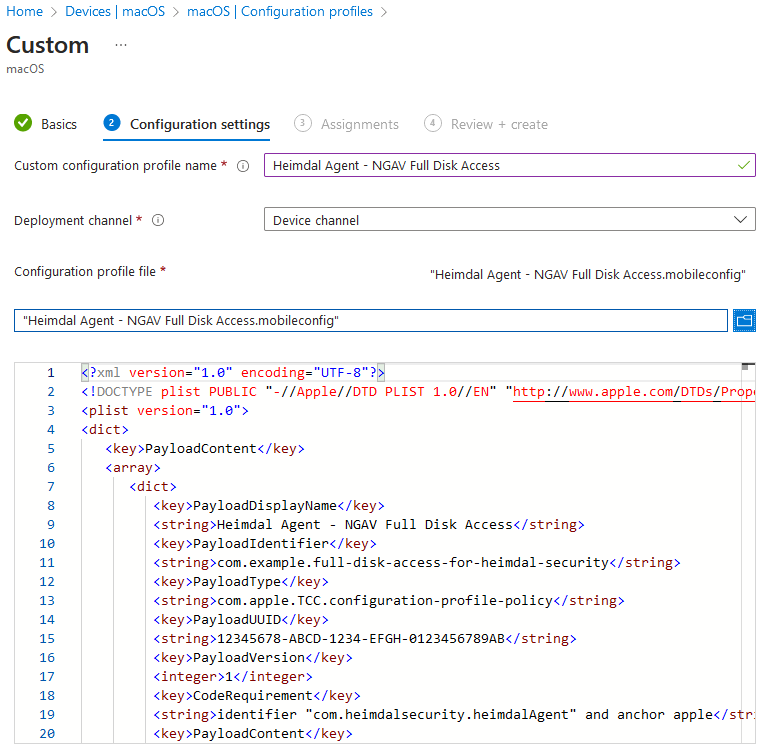765x753 pixels.
Task: Click the Deployment channel chevron arrow
Action: coord(740,220)
